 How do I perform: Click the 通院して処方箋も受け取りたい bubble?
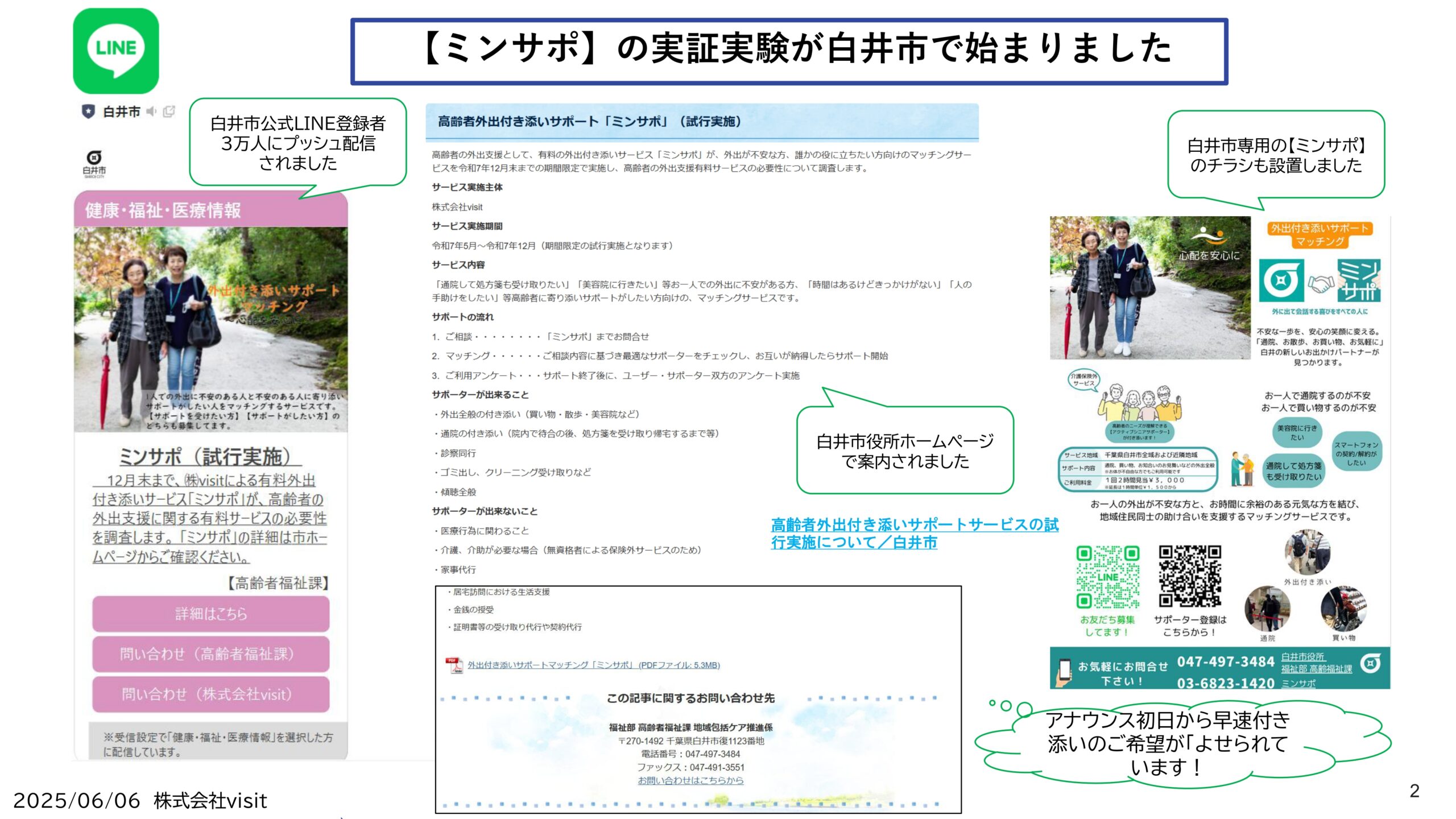coord(1294,471)
